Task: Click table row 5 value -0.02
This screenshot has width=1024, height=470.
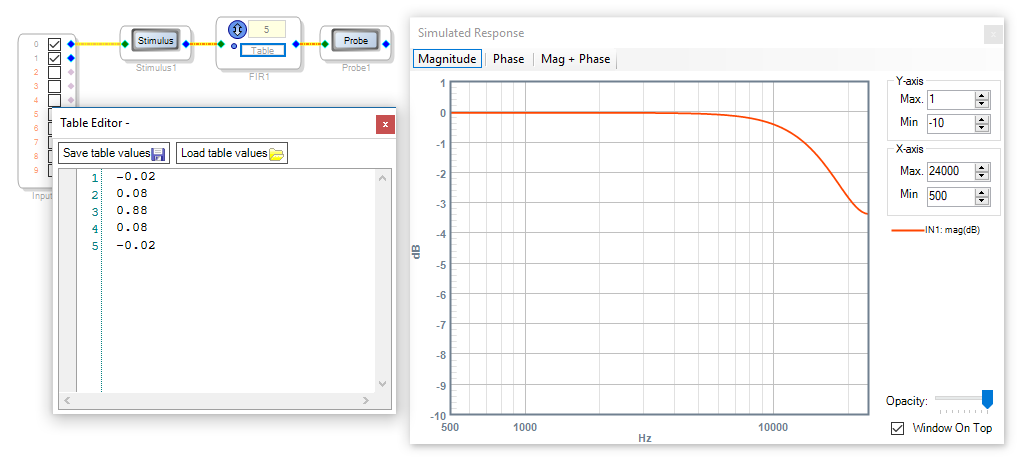Action: click(x=136, y=245)
